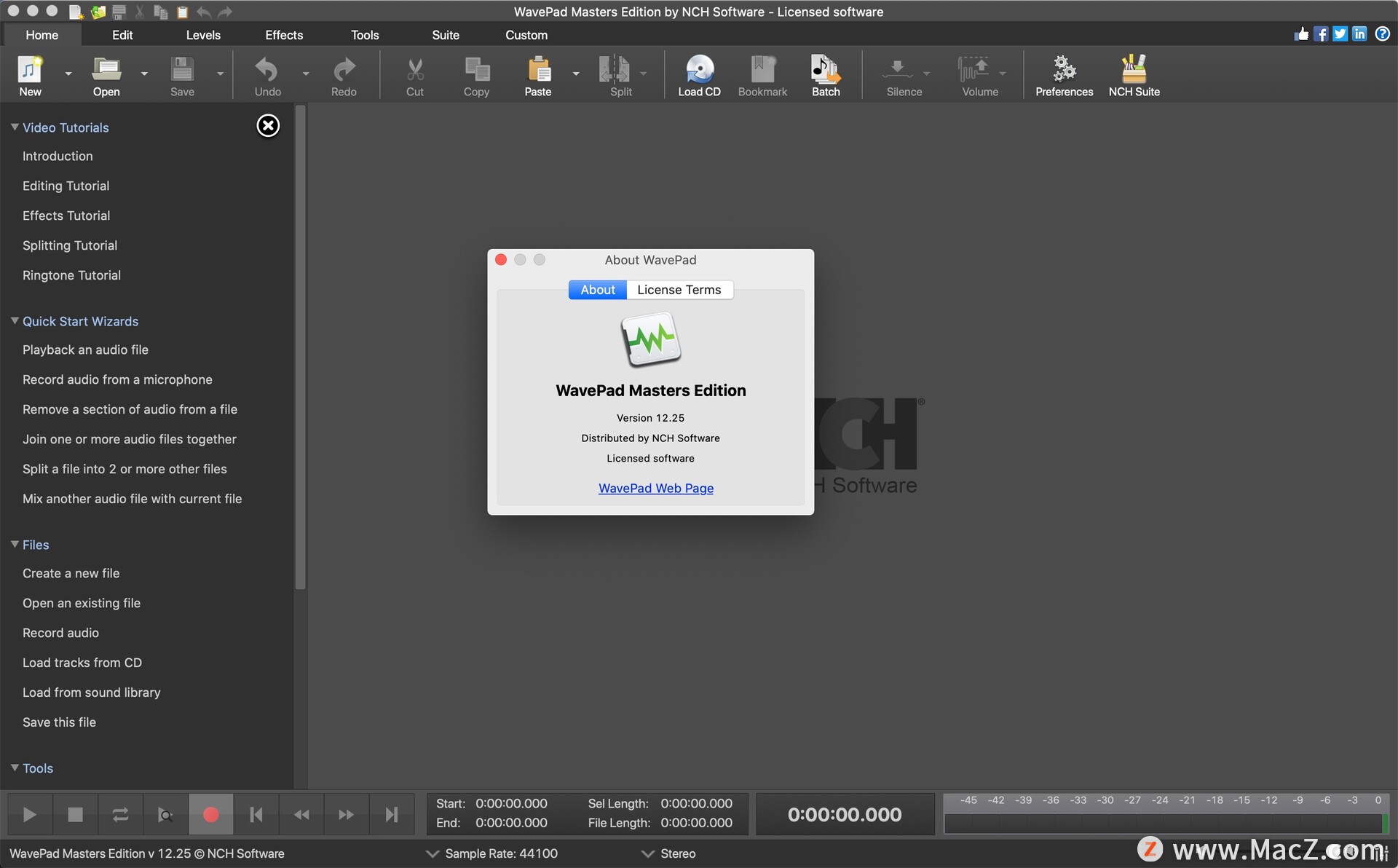
Task: Switch to the License Terms tab
Action: click(x=678, y=289)
